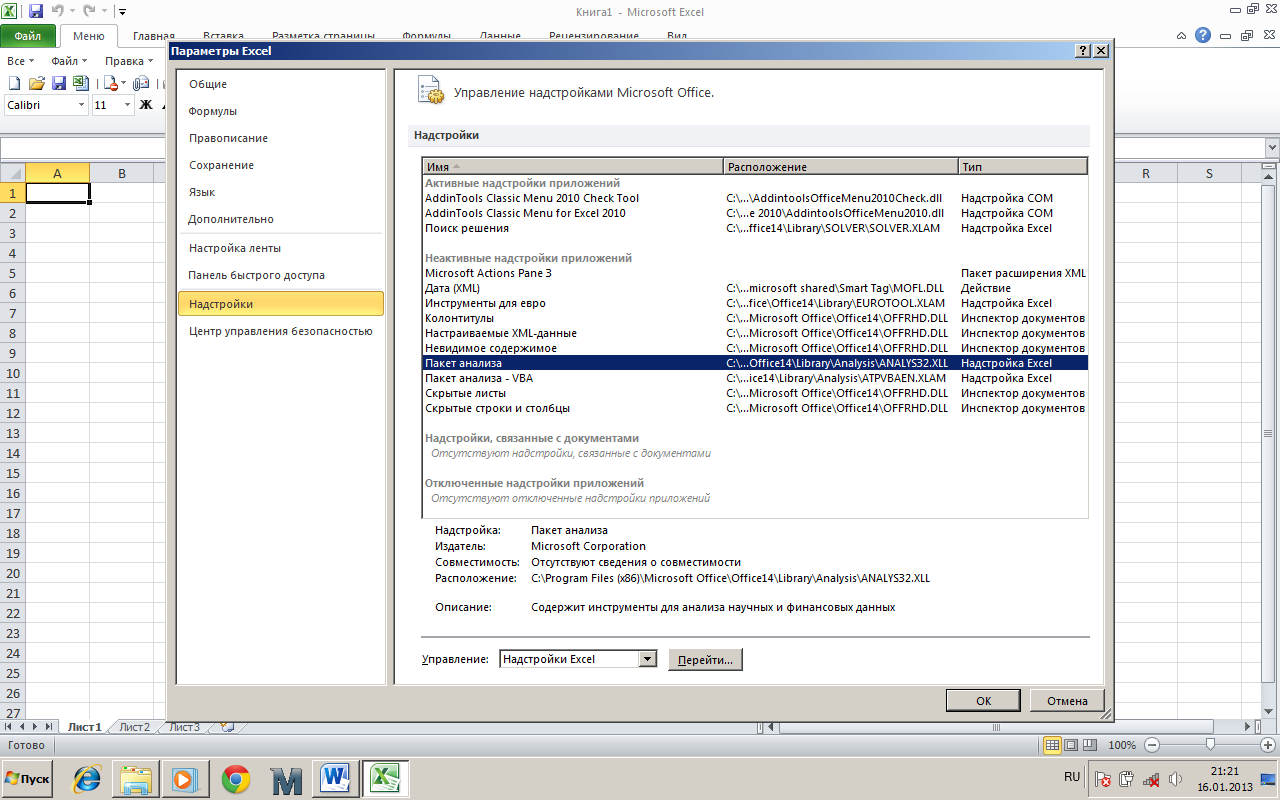1280x800 pixels.
Task: Open the Файл classic menu dropdown
Action: point(69,61)
